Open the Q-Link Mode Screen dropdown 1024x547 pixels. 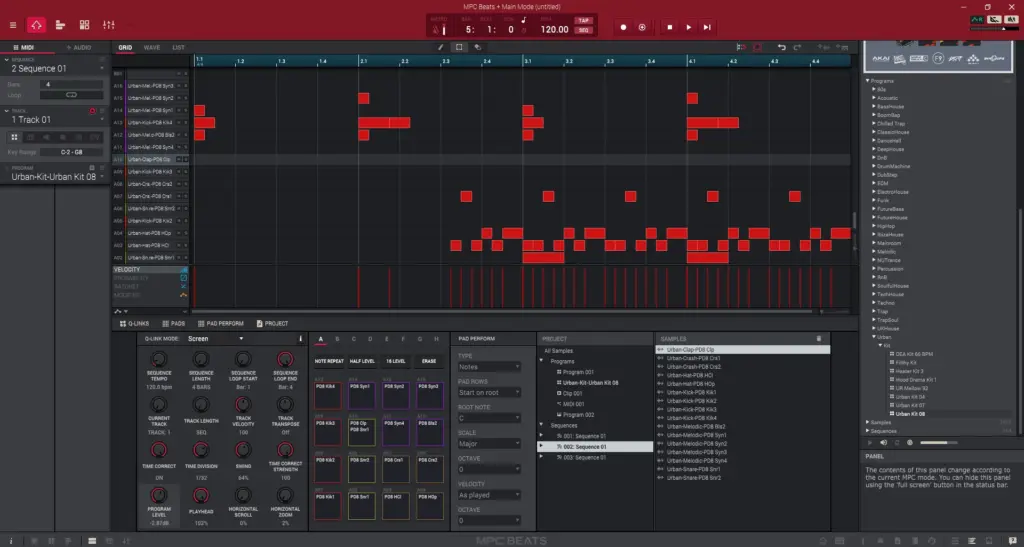[216, 339]
